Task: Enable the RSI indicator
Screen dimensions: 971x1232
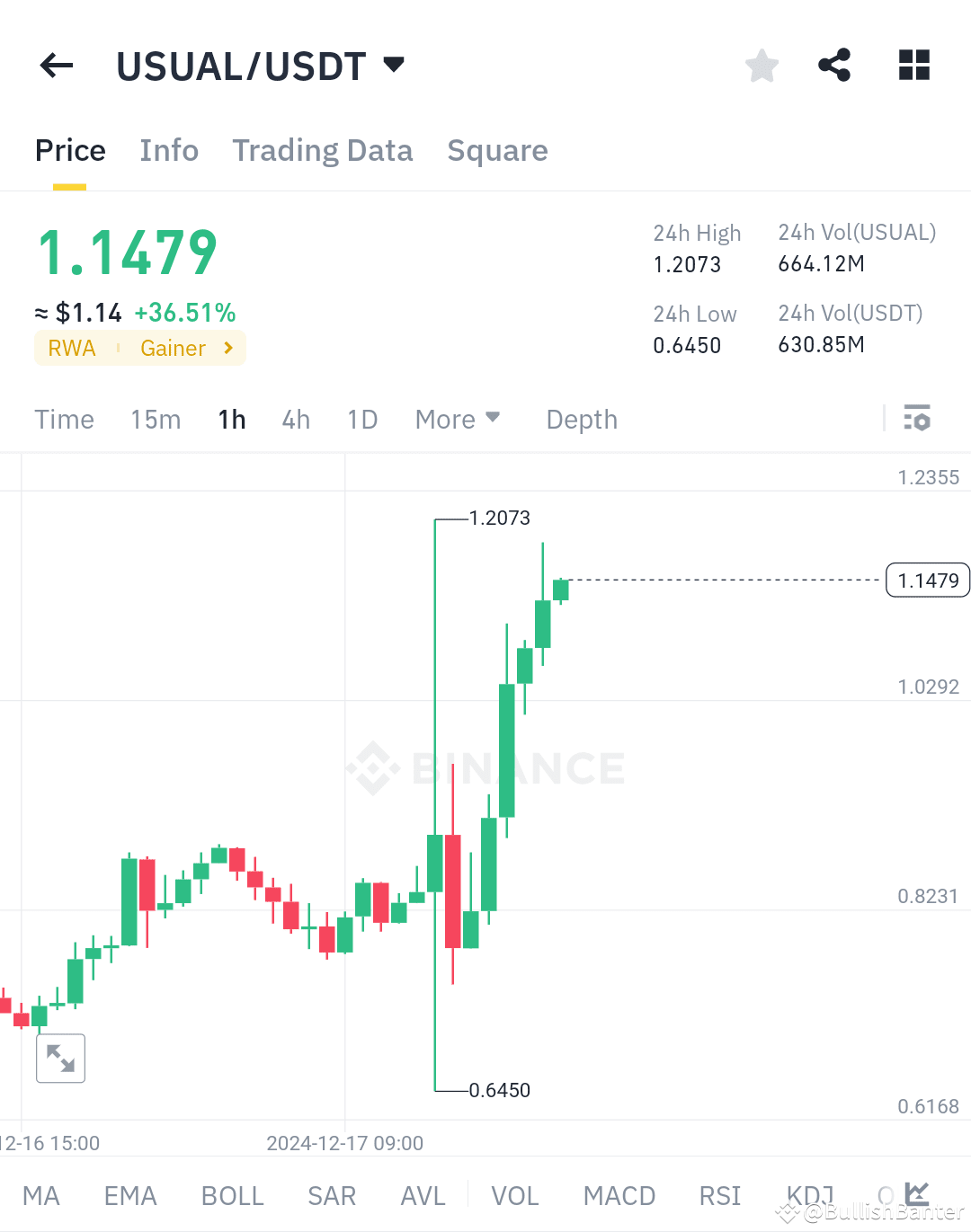Action: pyautogui.click(x=719, y=1195)
